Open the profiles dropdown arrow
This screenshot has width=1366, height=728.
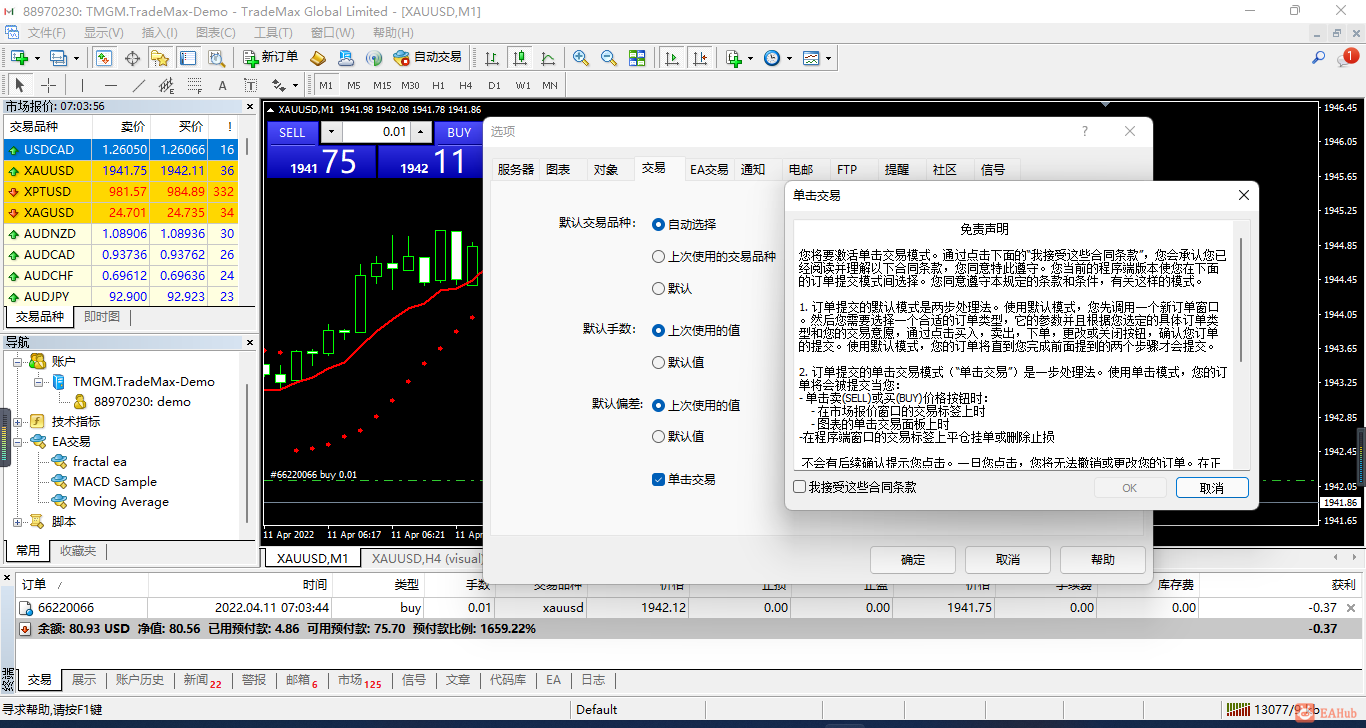point(77,58)
